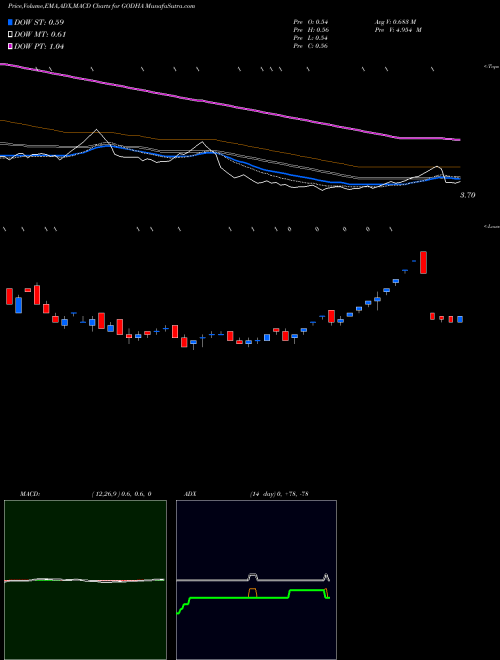
Task: Click the tall red candle at the price peak
Action: point(423,262)
